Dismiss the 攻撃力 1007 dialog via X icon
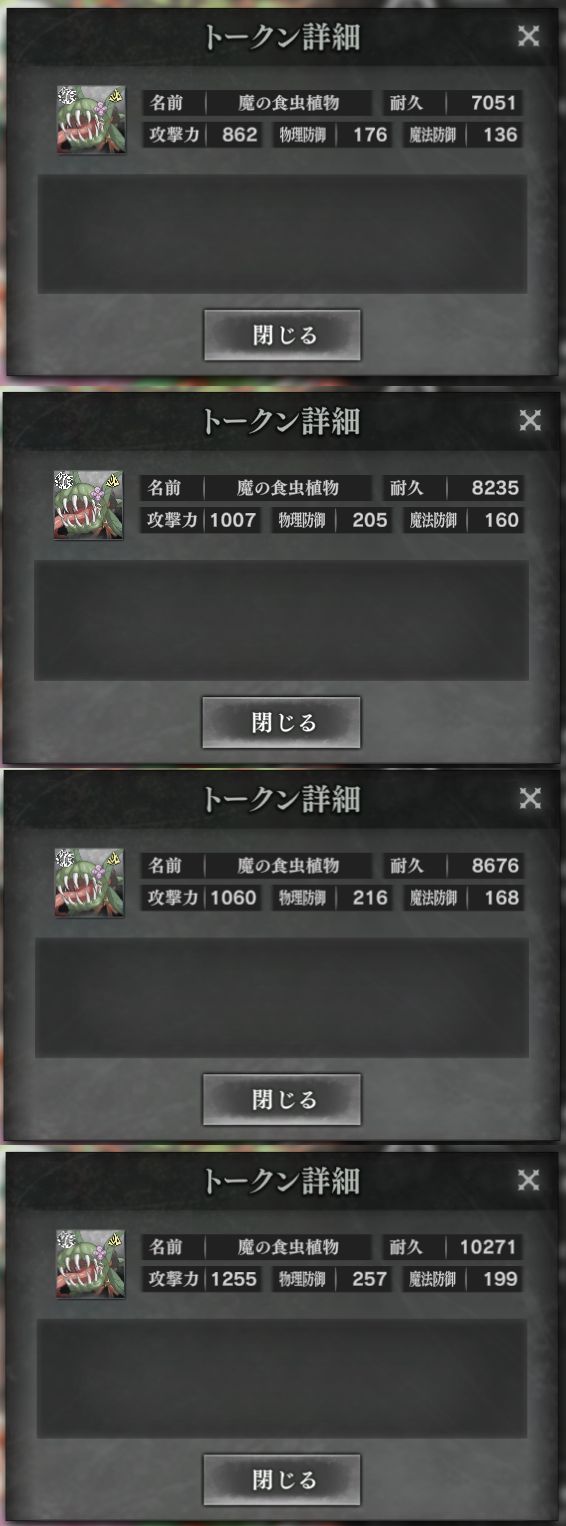Image resolution: width=566 pixels, height=1526 pixels. pos(530,421)
